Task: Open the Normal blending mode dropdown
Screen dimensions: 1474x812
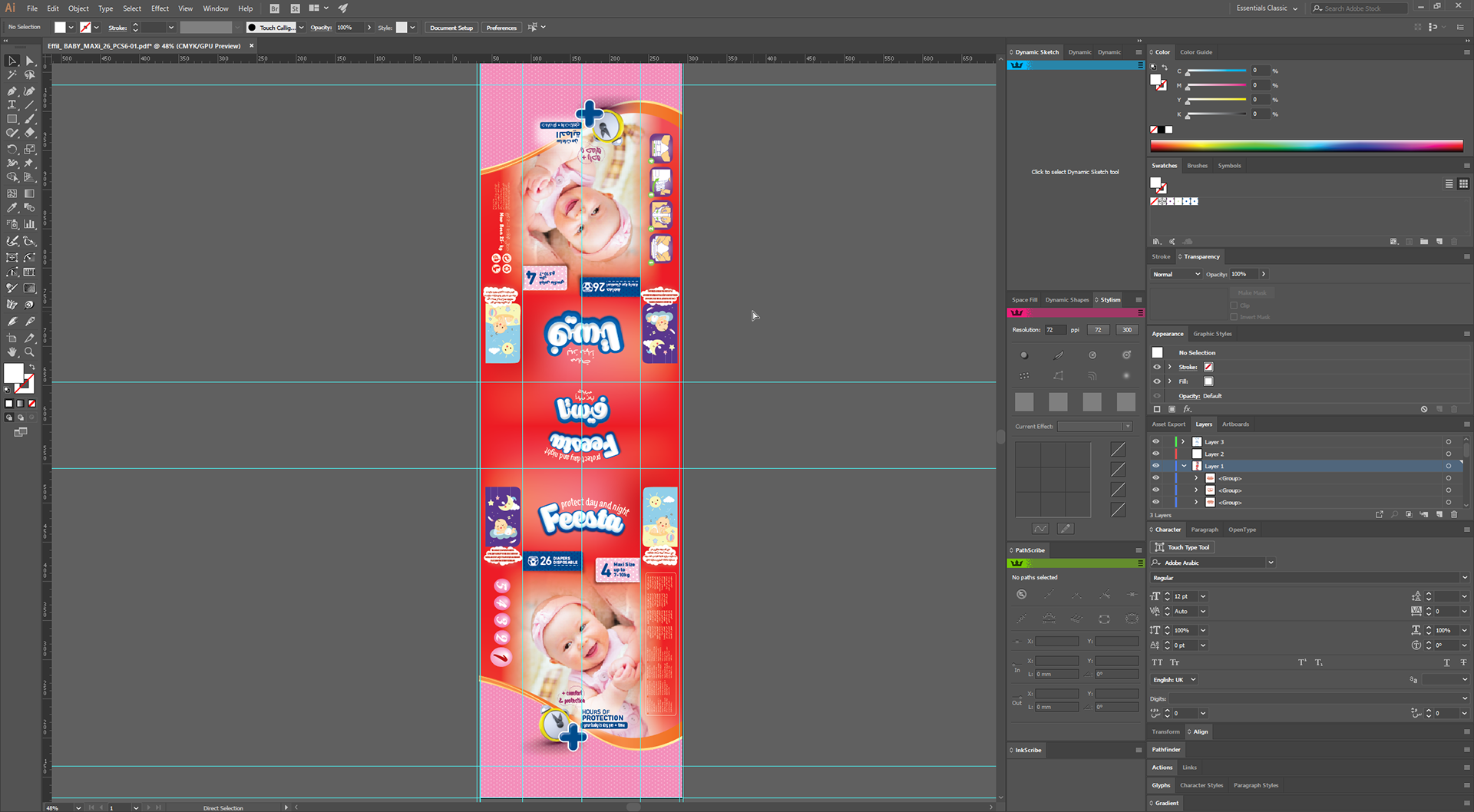Action: click(1175, 274)
